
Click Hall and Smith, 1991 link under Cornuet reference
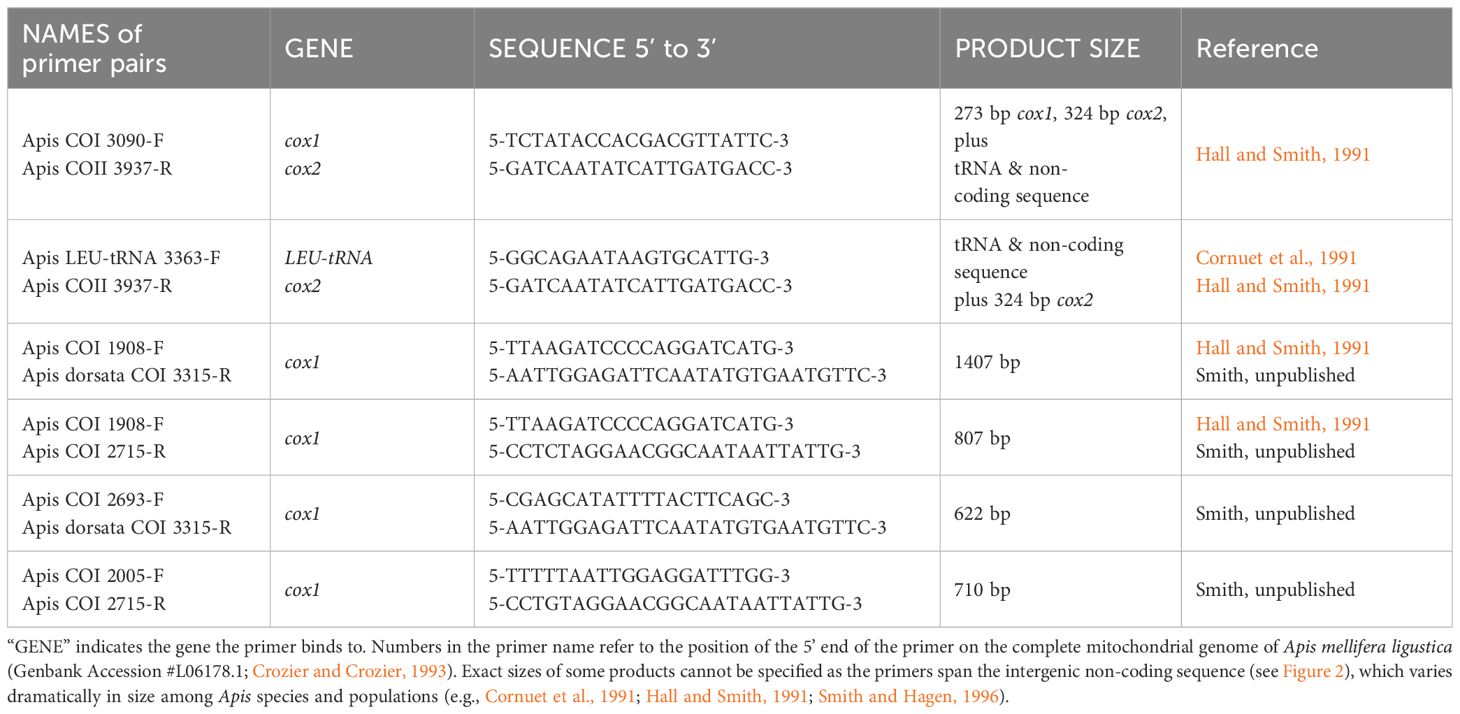coord(1283,286)
